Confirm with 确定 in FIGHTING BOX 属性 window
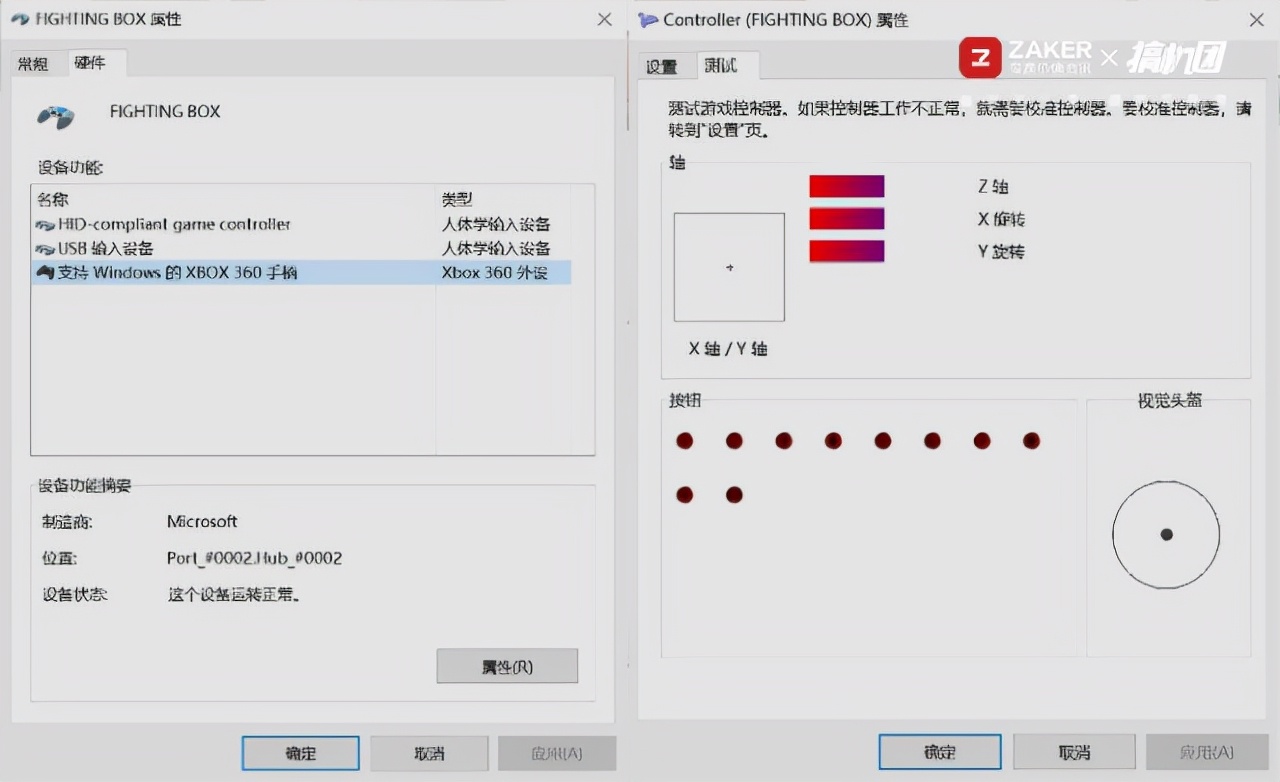This screenshot has height=782, width=1280. (301, 753)
